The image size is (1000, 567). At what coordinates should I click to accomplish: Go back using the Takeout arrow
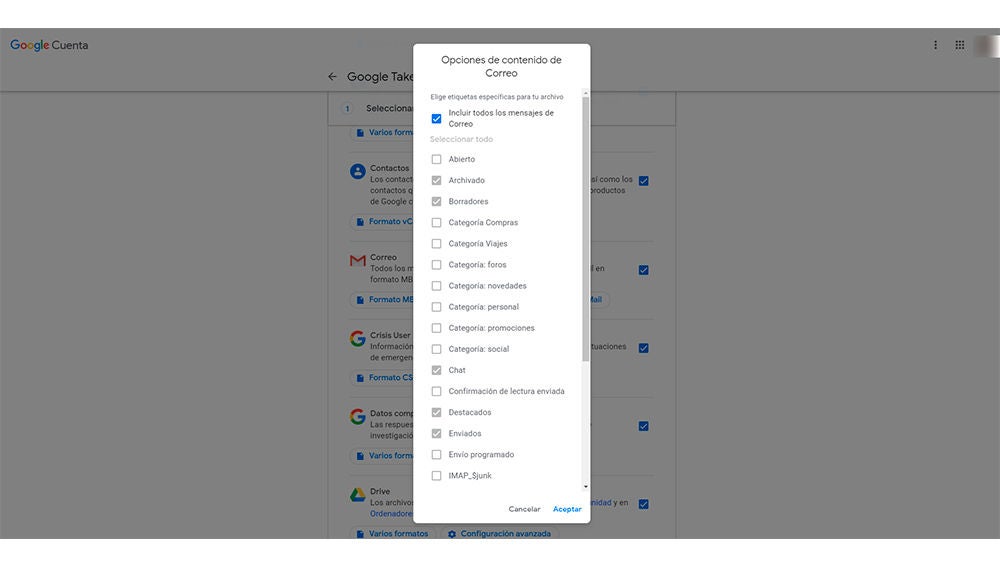(x=332, y=77)
